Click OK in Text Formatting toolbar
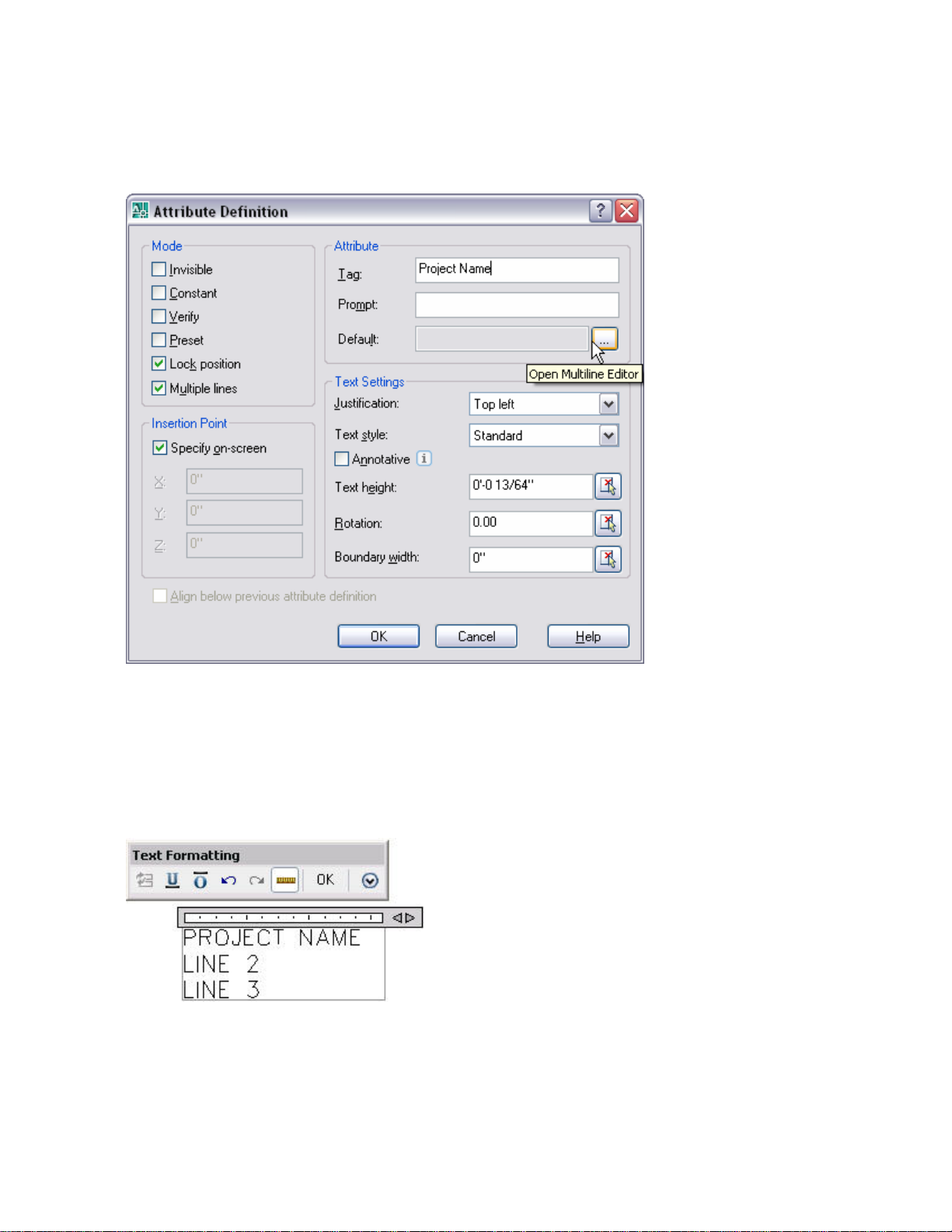 pos(325,880)
